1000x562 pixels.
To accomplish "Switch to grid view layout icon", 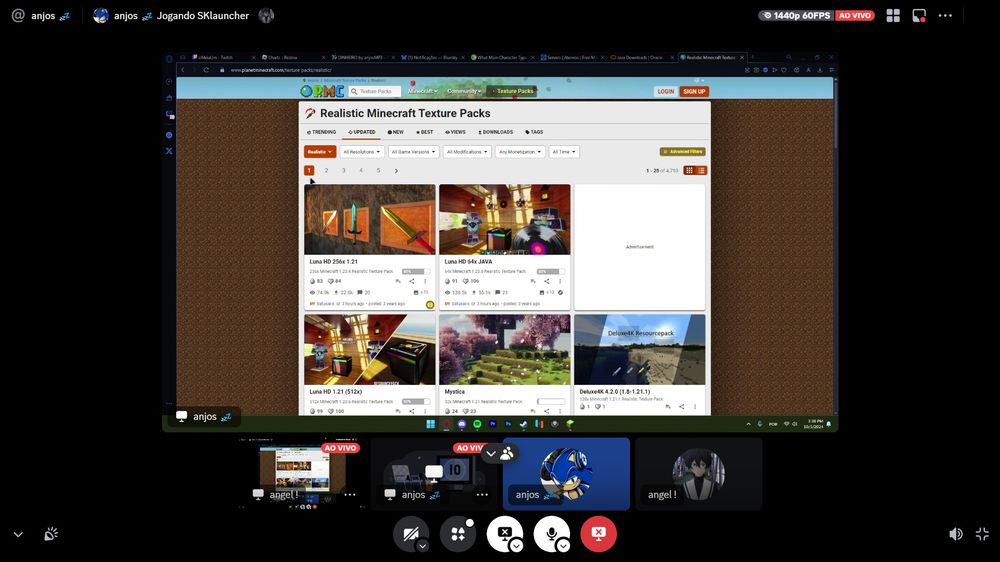I will tap(893, 15).
